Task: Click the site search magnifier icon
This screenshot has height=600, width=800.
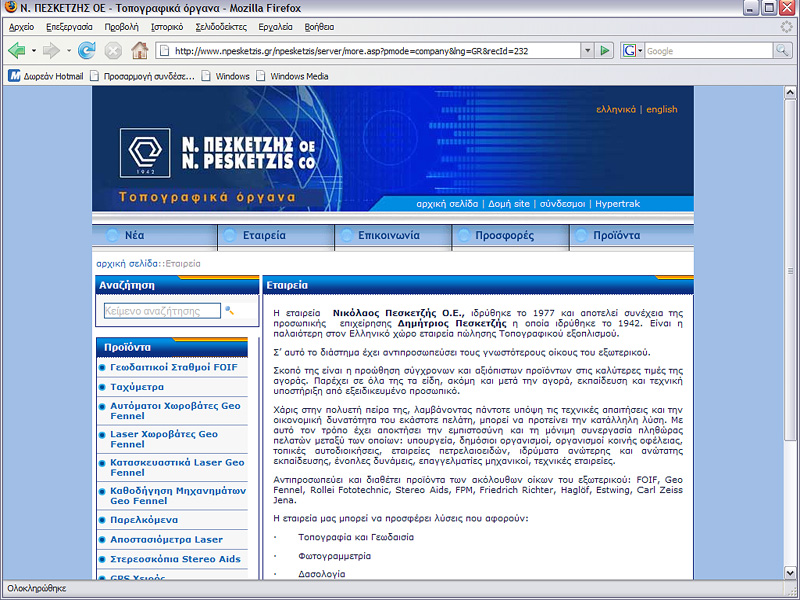Action: pyautogui.click(x=230, y=310)
